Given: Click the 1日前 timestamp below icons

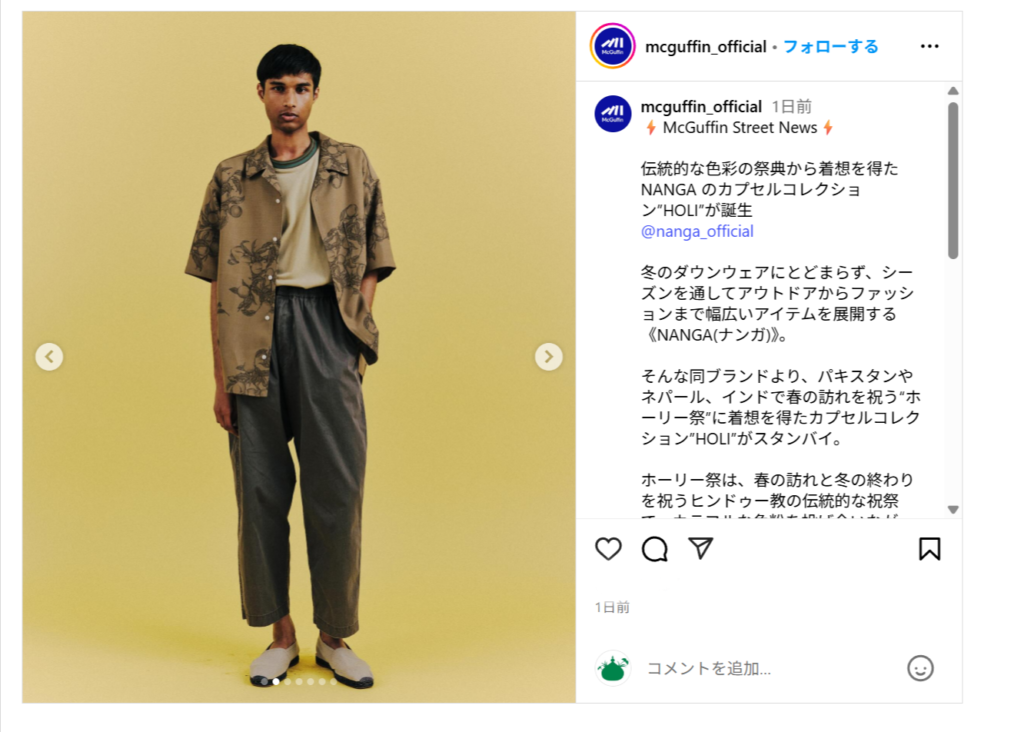Looking at the screenshot, I should (612, 607).
